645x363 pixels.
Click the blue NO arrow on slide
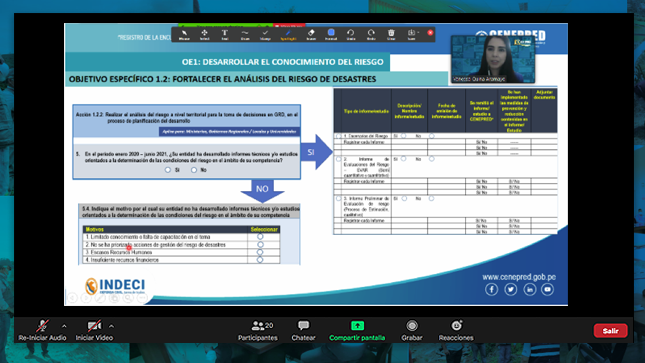pyautogui.click(x=262, y=190)
